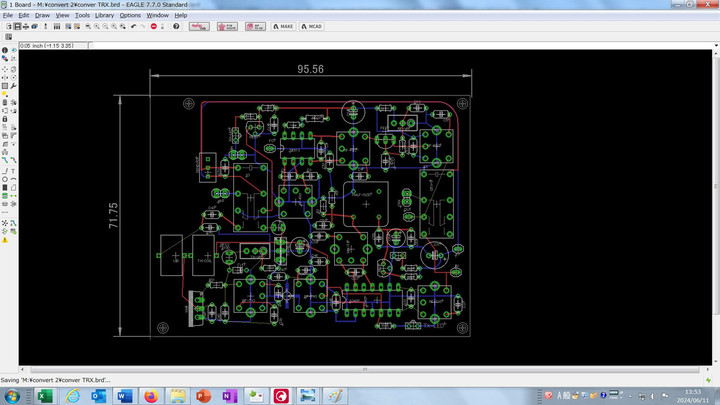Click the 95.56 width dimension label
The width and height of the screenshot is (720, 405).
[x=311, y=69]
